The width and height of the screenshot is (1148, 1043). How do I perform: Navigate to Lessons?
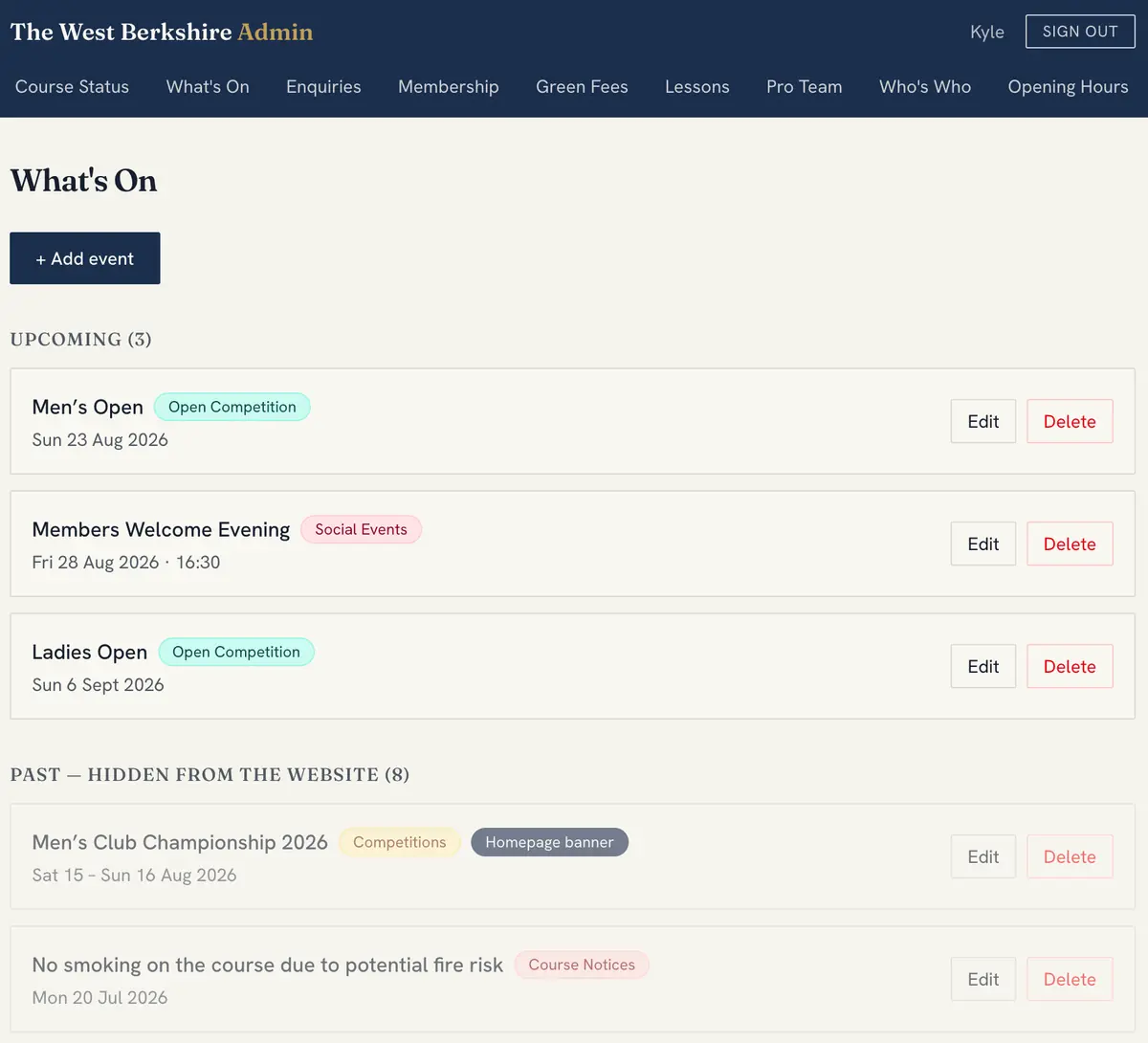click(x=697, y=87)
